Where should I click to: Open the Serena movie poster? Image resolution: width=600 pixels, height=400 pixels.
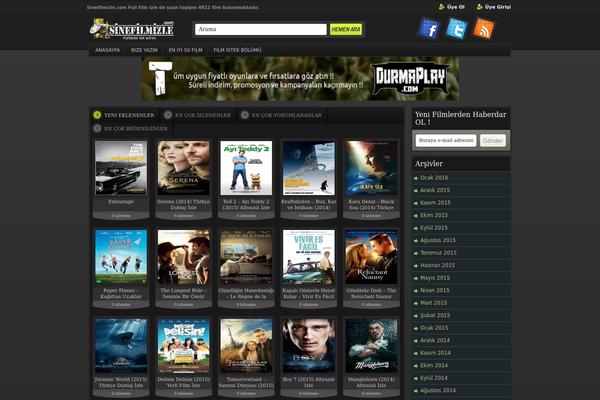[x=184, y=168]
